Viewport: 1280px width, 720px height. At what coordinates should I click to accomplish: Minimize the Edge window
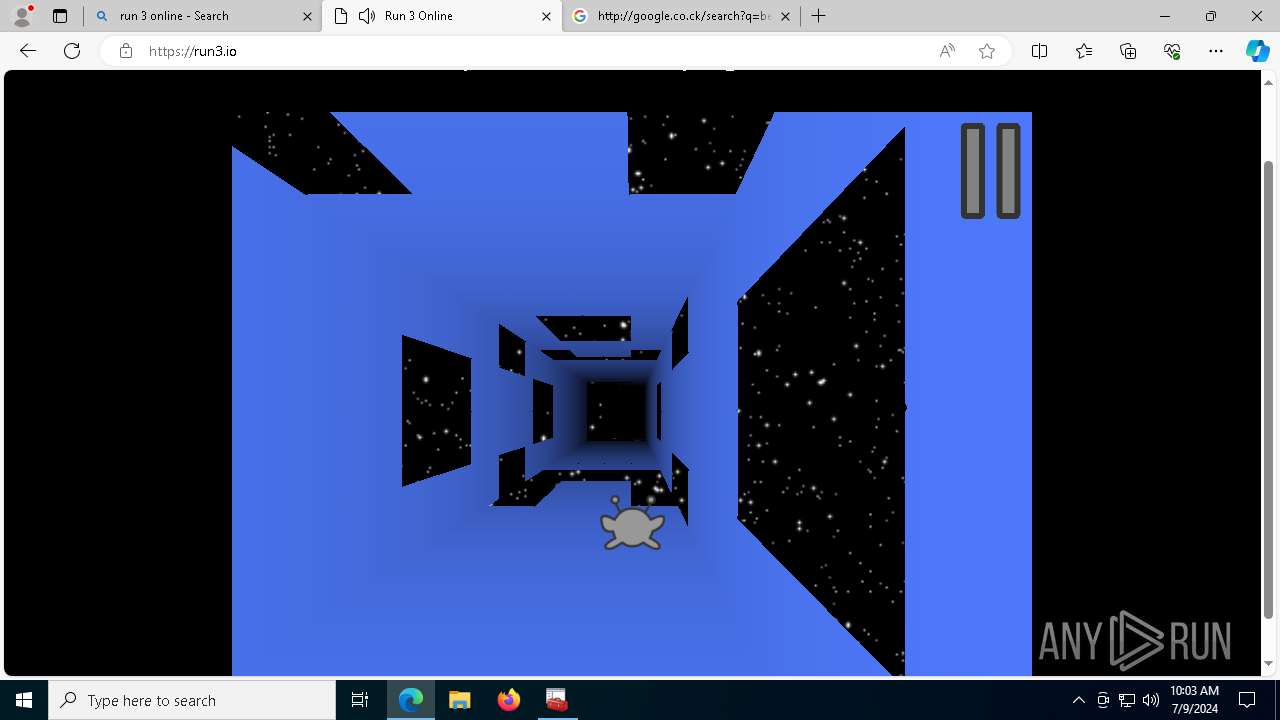[x=1165, y=16]
